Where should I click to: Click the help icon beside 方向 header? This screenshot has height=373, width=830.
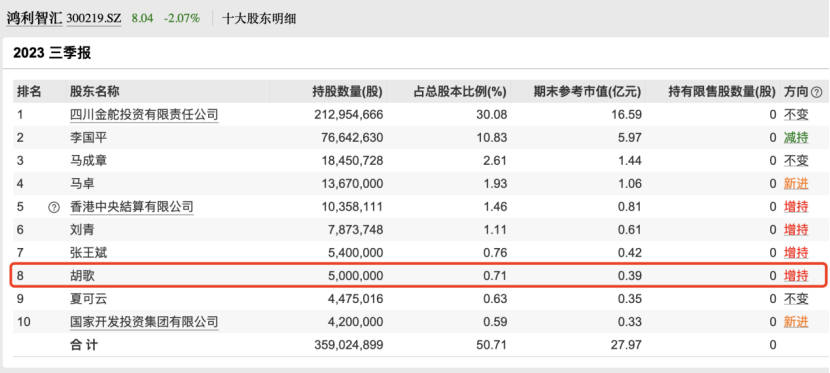coord(816,92)
